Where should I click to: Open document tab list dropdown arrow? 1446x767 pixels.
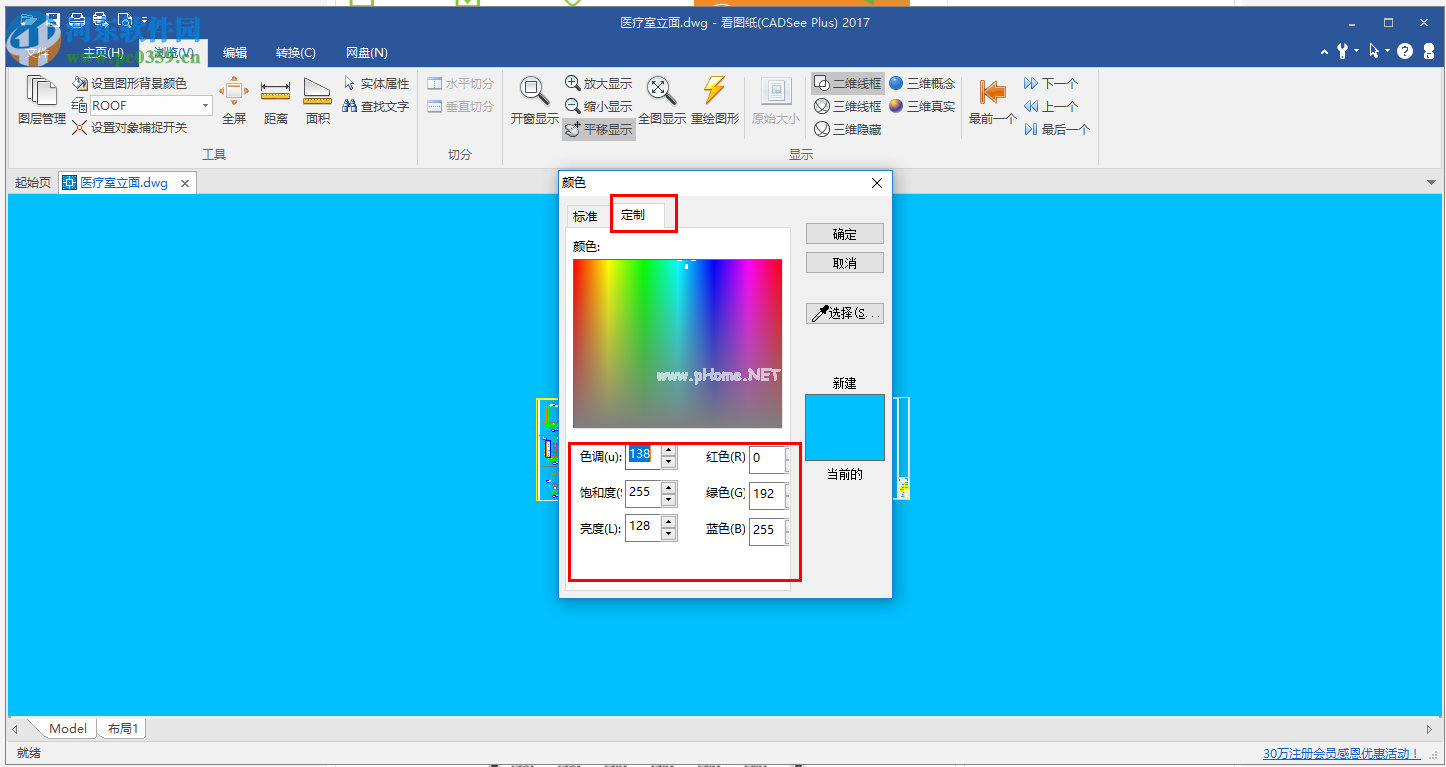[1430, 183]
